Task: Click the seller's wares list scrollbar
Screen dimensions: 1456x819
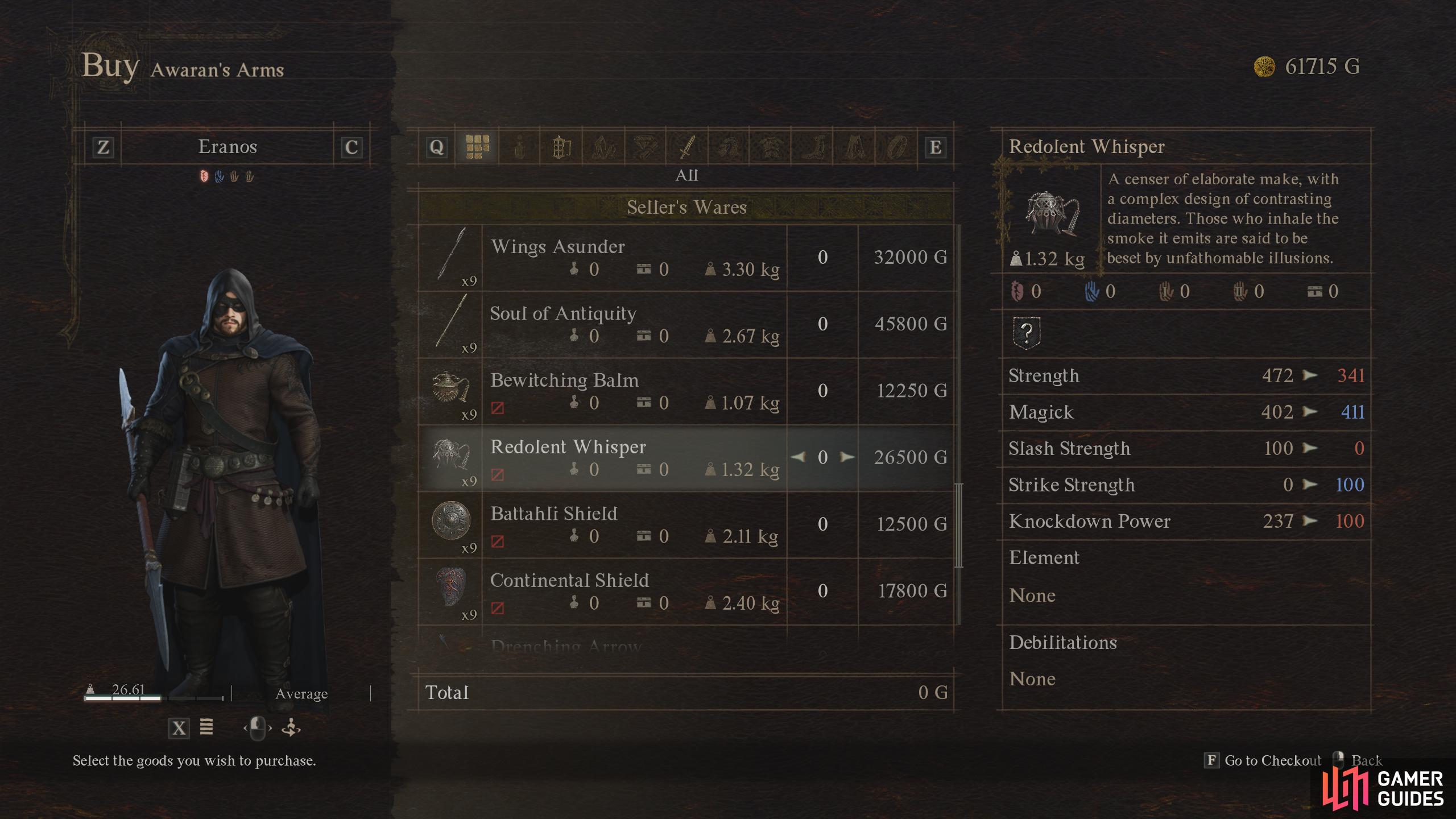Action: point(958,525)
